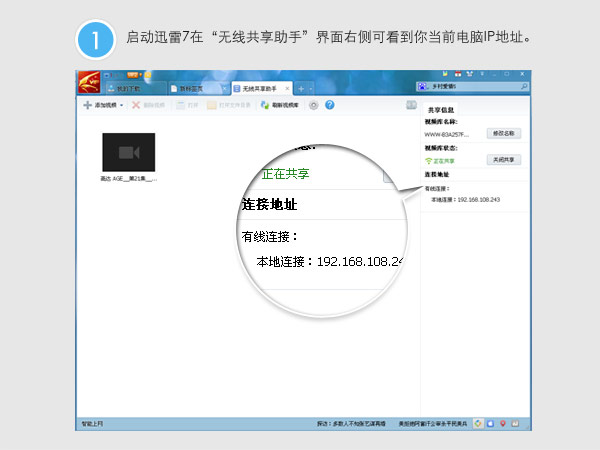Select the 无线共享助手 tab
This screenshot has width=600, height=450.
260,89
